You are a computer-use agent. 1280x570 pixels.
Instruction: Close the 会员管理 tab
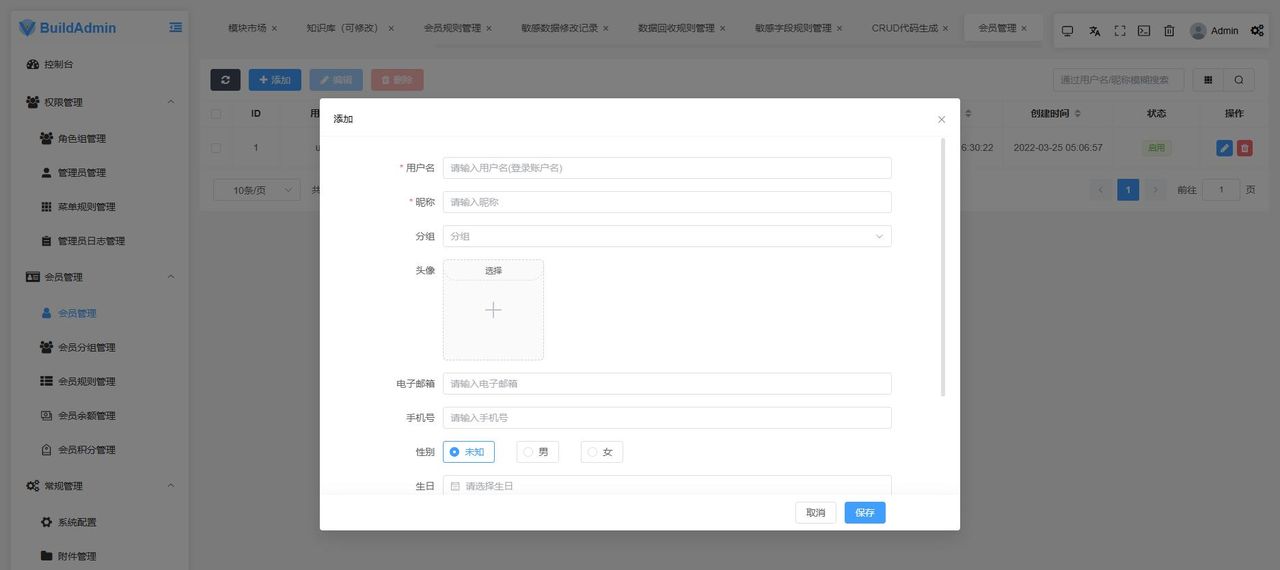point(1025,28)
